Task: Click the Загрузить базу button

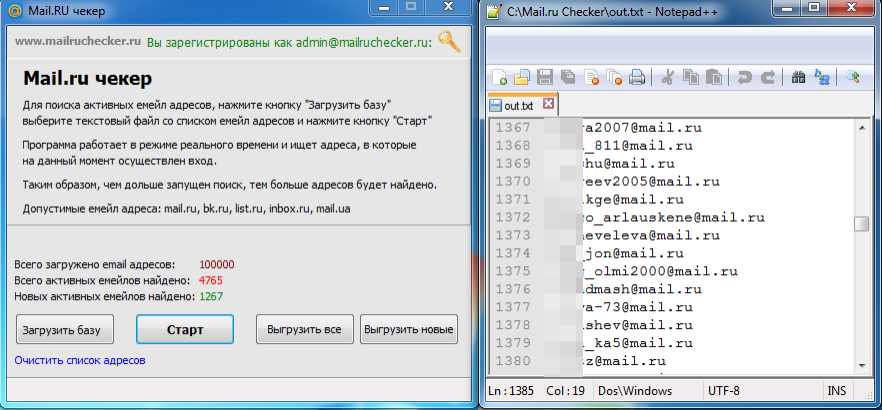Action: tap(65, 329)
